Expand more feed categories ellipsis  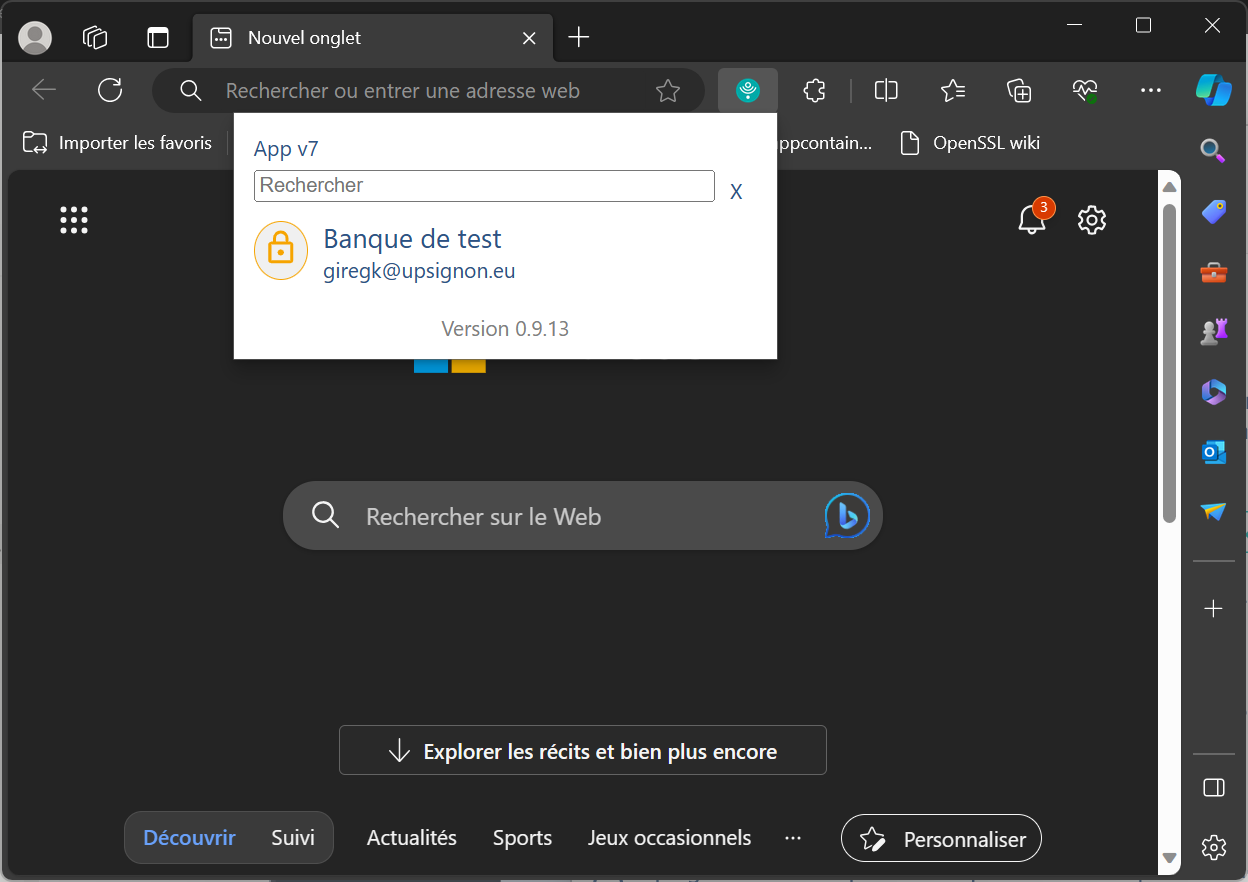pos(793,838)
